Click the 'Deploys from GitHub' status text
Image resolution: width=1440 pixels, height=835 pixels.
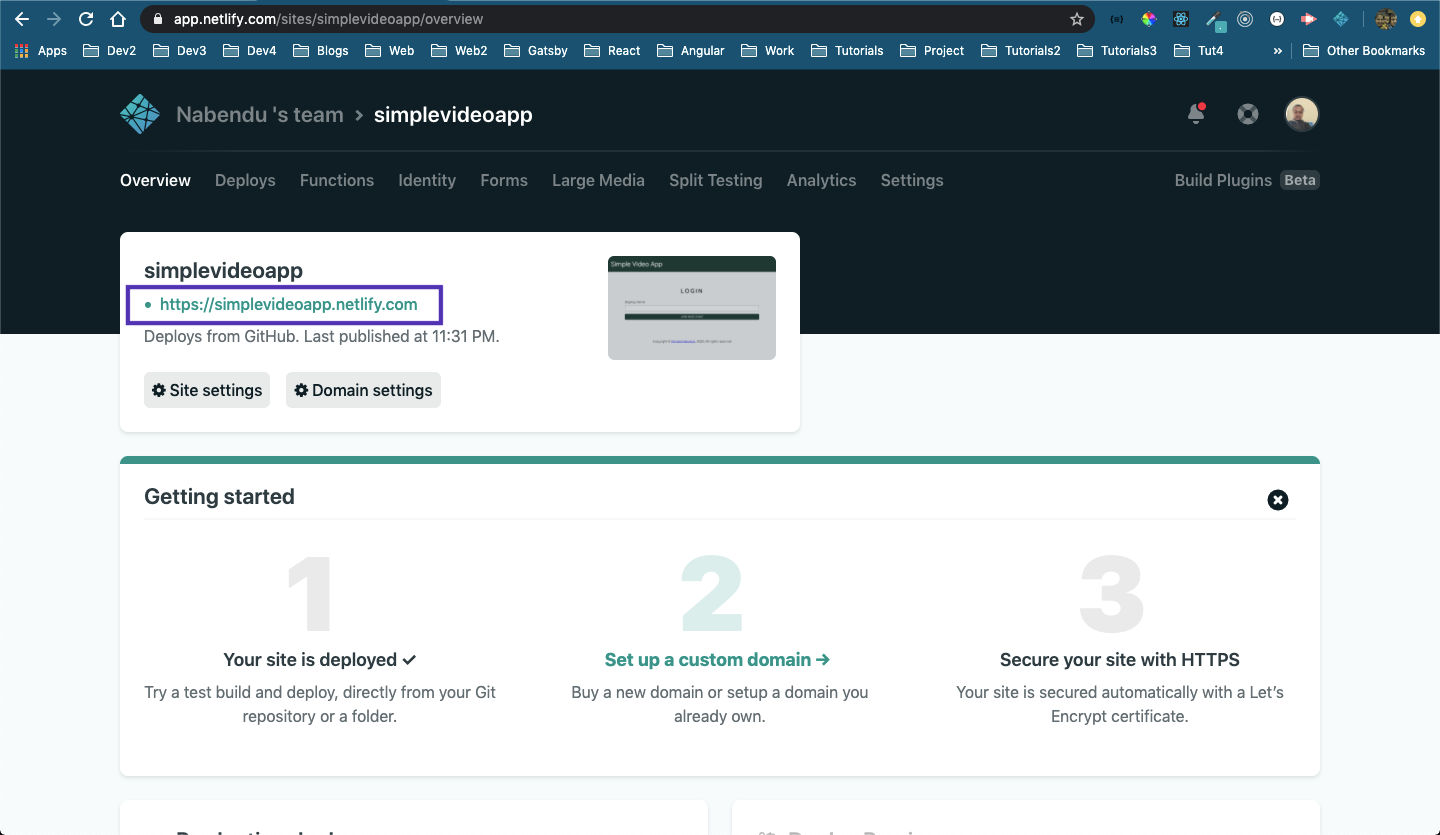coord(321,336)
